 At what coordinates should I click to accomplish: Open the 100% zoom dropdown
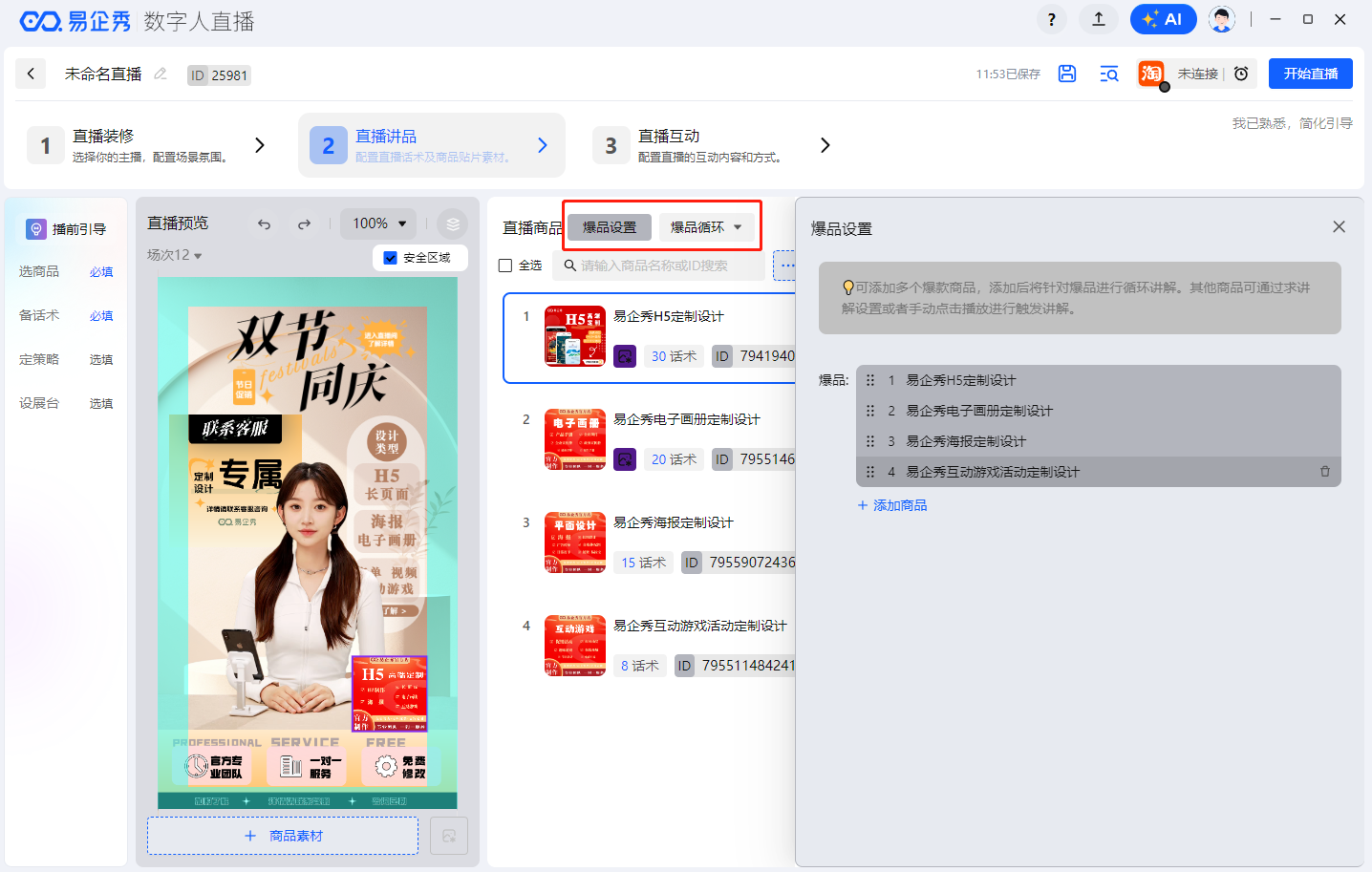pyautogui.click(x=379, y=223)
